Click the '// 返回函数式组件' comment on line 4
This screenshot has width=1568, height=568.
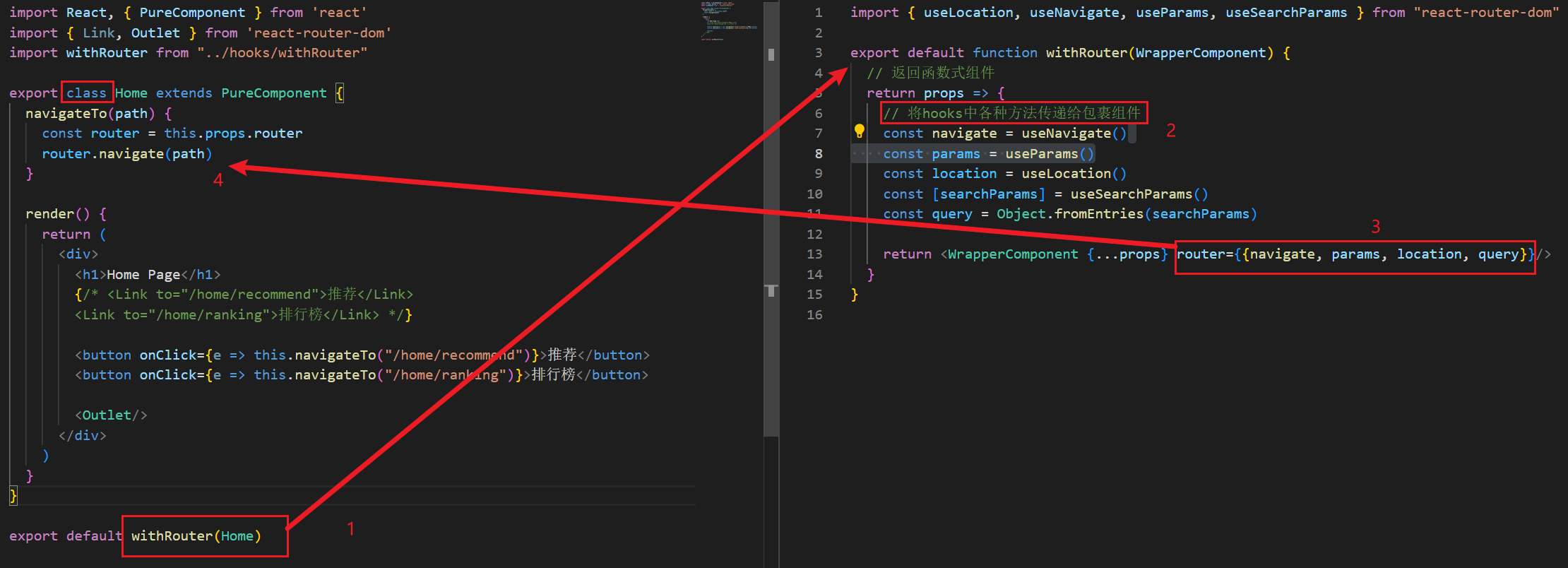(931, 73)
